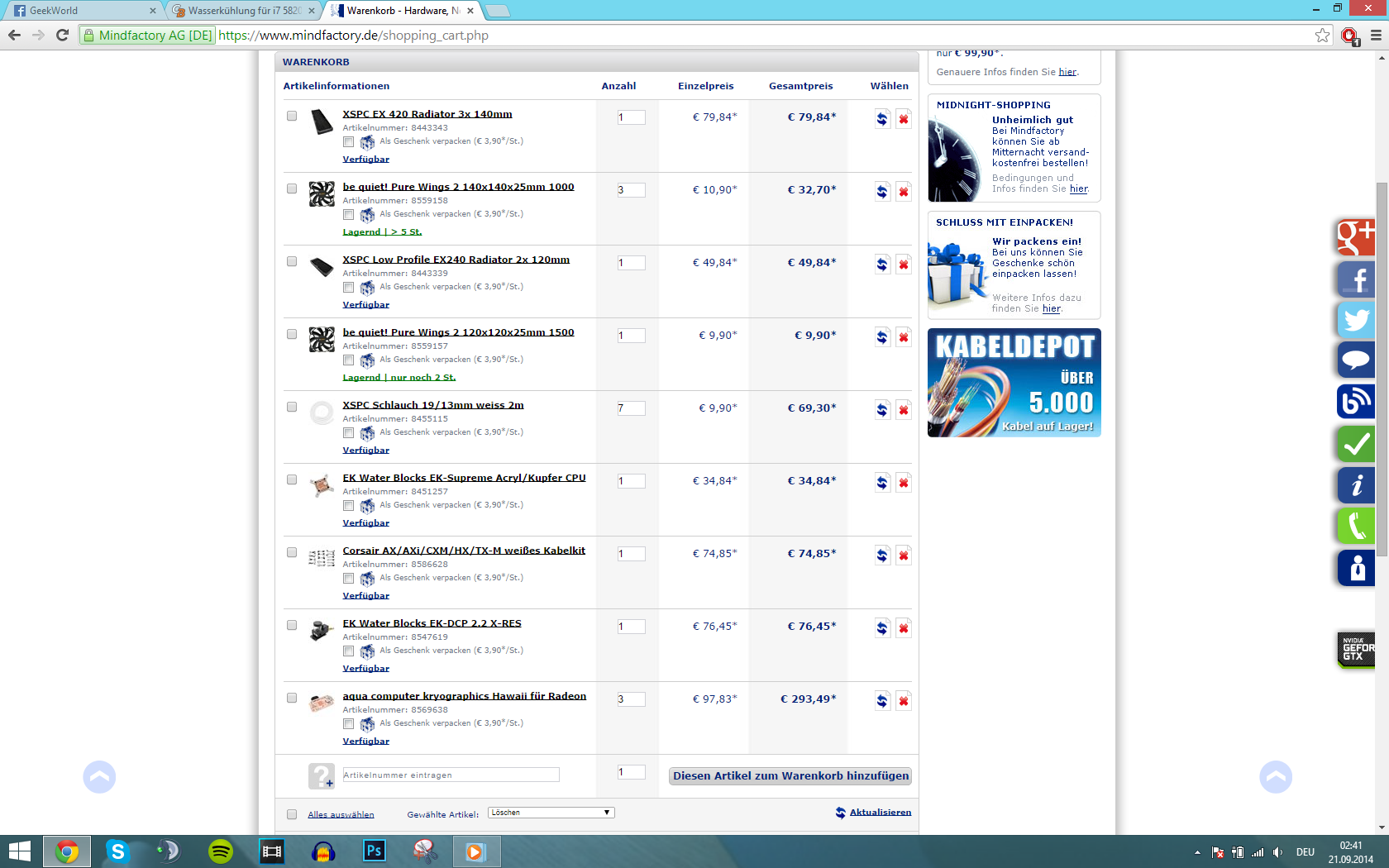Image resolution: width=1389 pixels, height=868 pixels.
Task: Select be quiet! Pure Wings 140mm row checkbox
Action: tap(292, 188)
